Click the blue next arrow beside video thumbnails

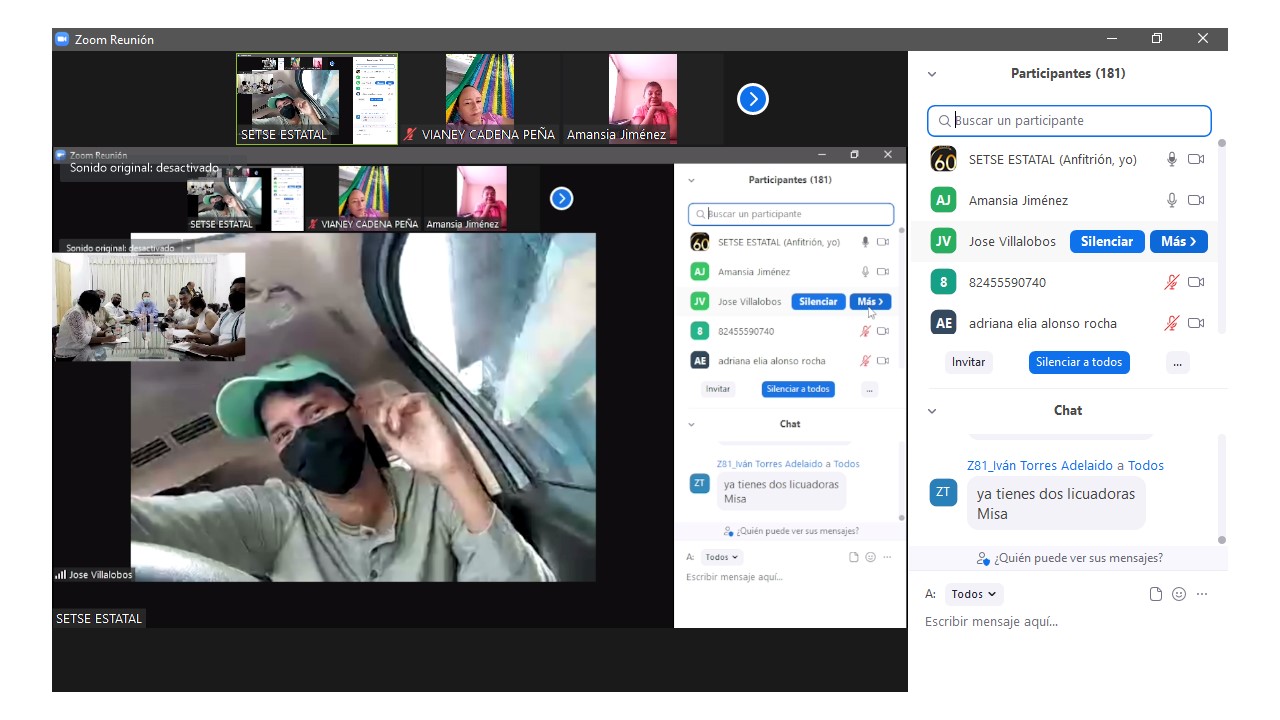point(752,99)
